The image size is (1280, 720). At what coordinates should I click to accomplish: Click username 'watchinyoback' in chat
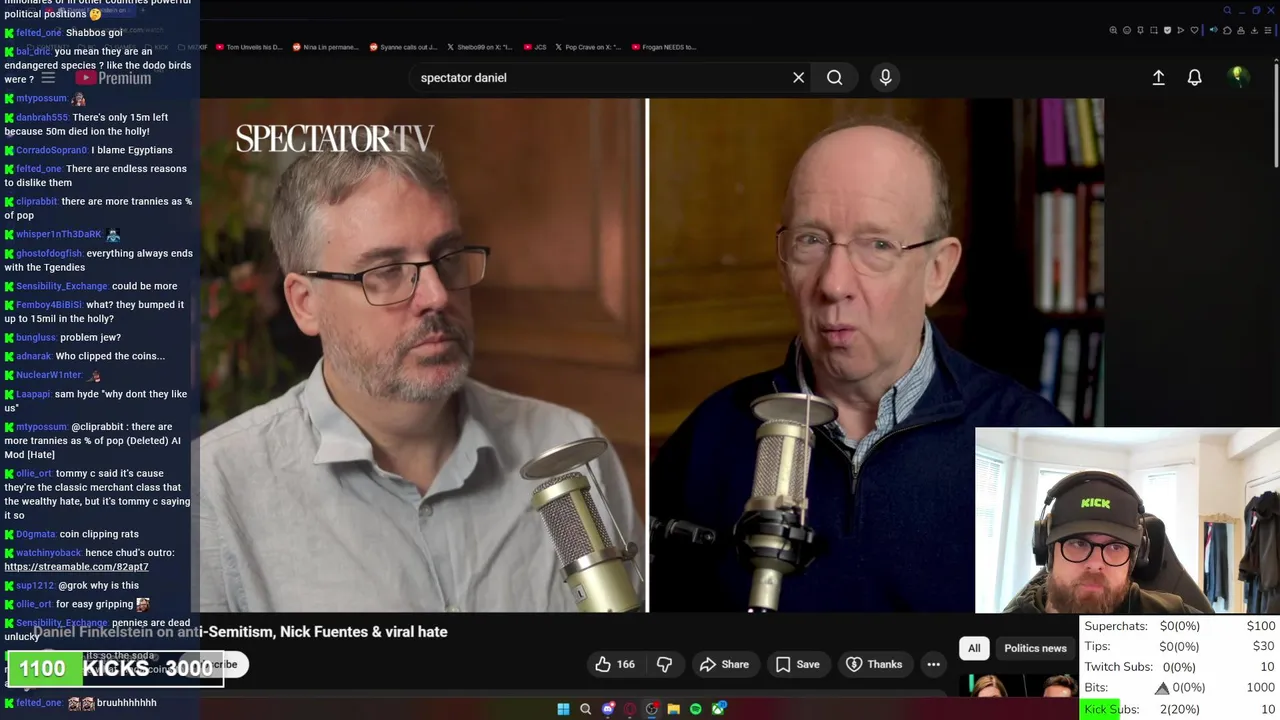pyautogui.click(x=48, y=552)
